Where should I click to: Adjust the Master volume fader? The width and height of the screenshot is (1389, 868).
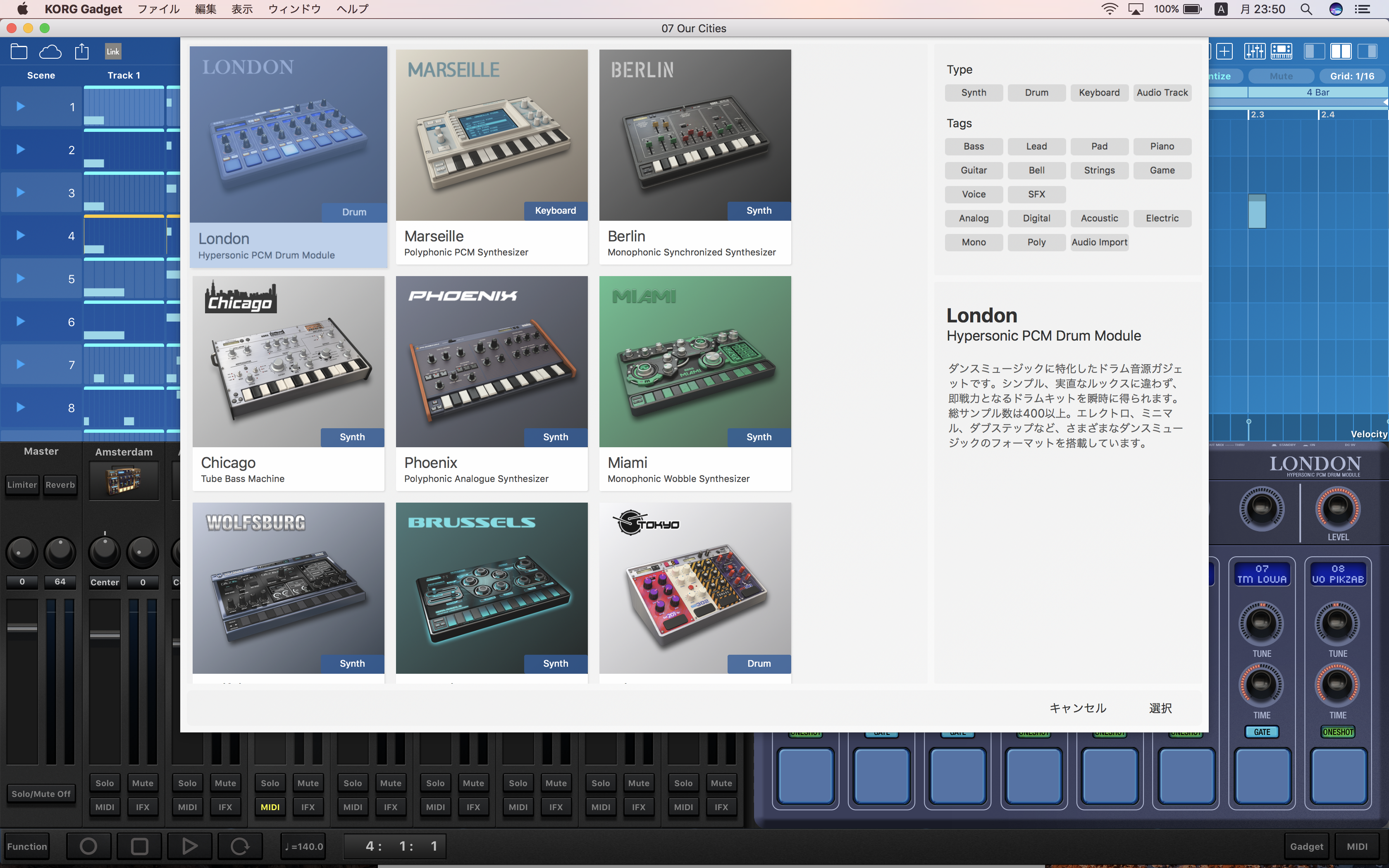click(x=22, y=628)
